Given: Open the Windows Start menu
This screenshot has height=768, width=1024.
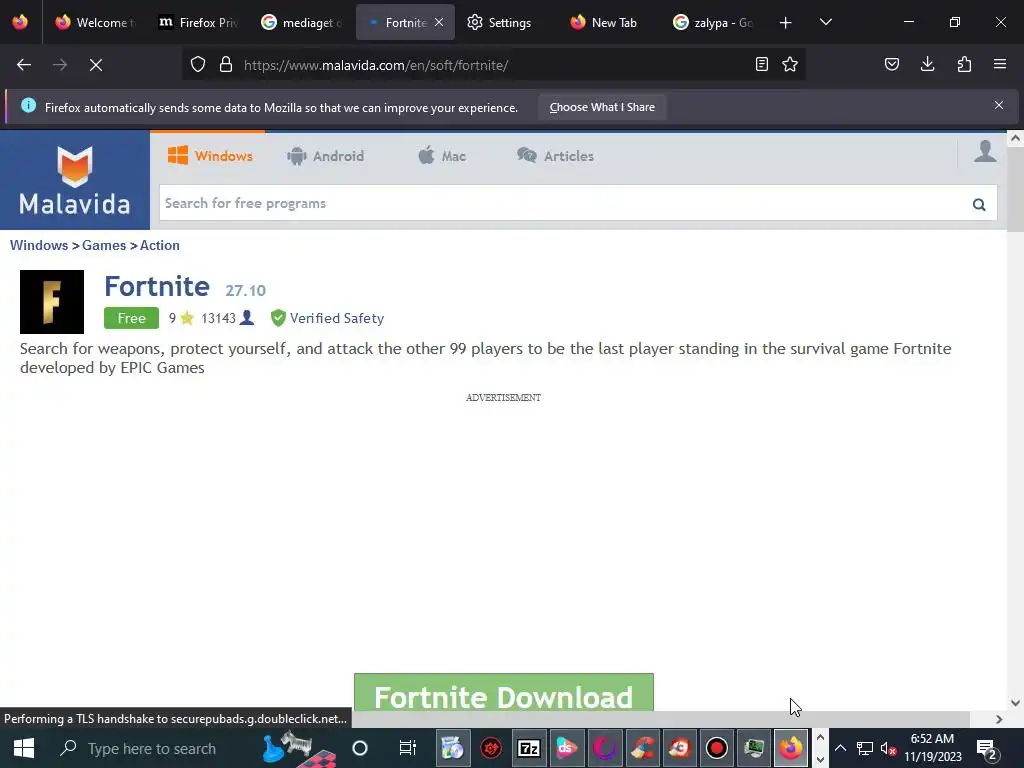Looking at the screenshot, I should 24,748.
